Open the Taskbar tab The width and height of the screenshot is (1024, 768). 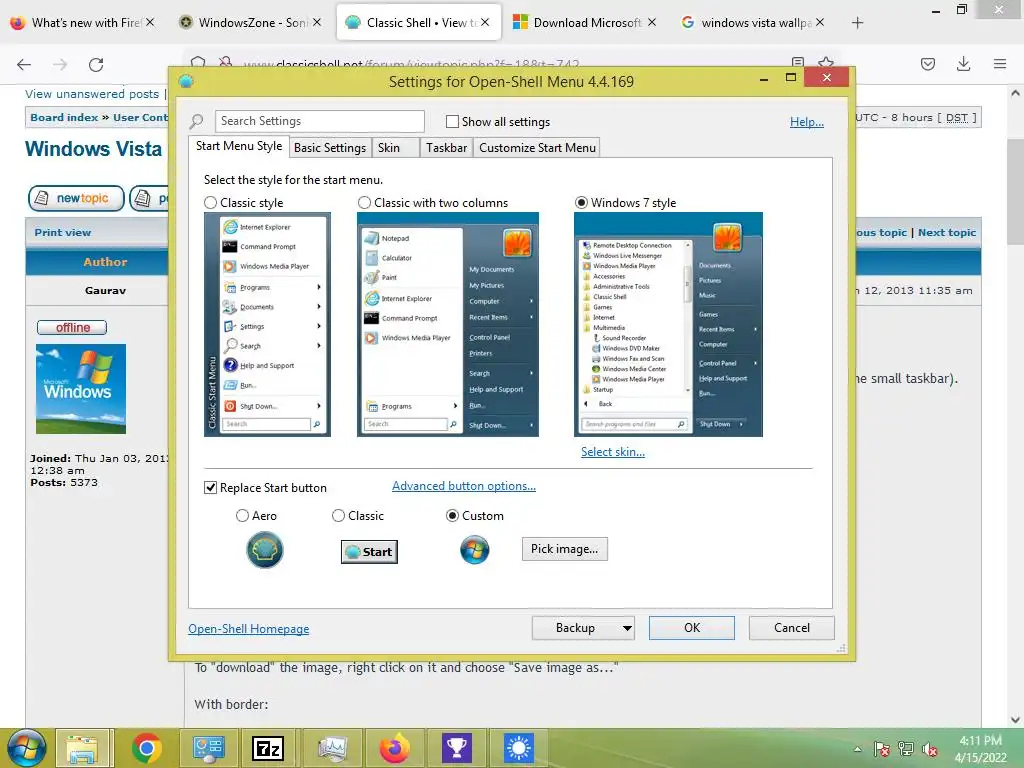tap(446, 148)
